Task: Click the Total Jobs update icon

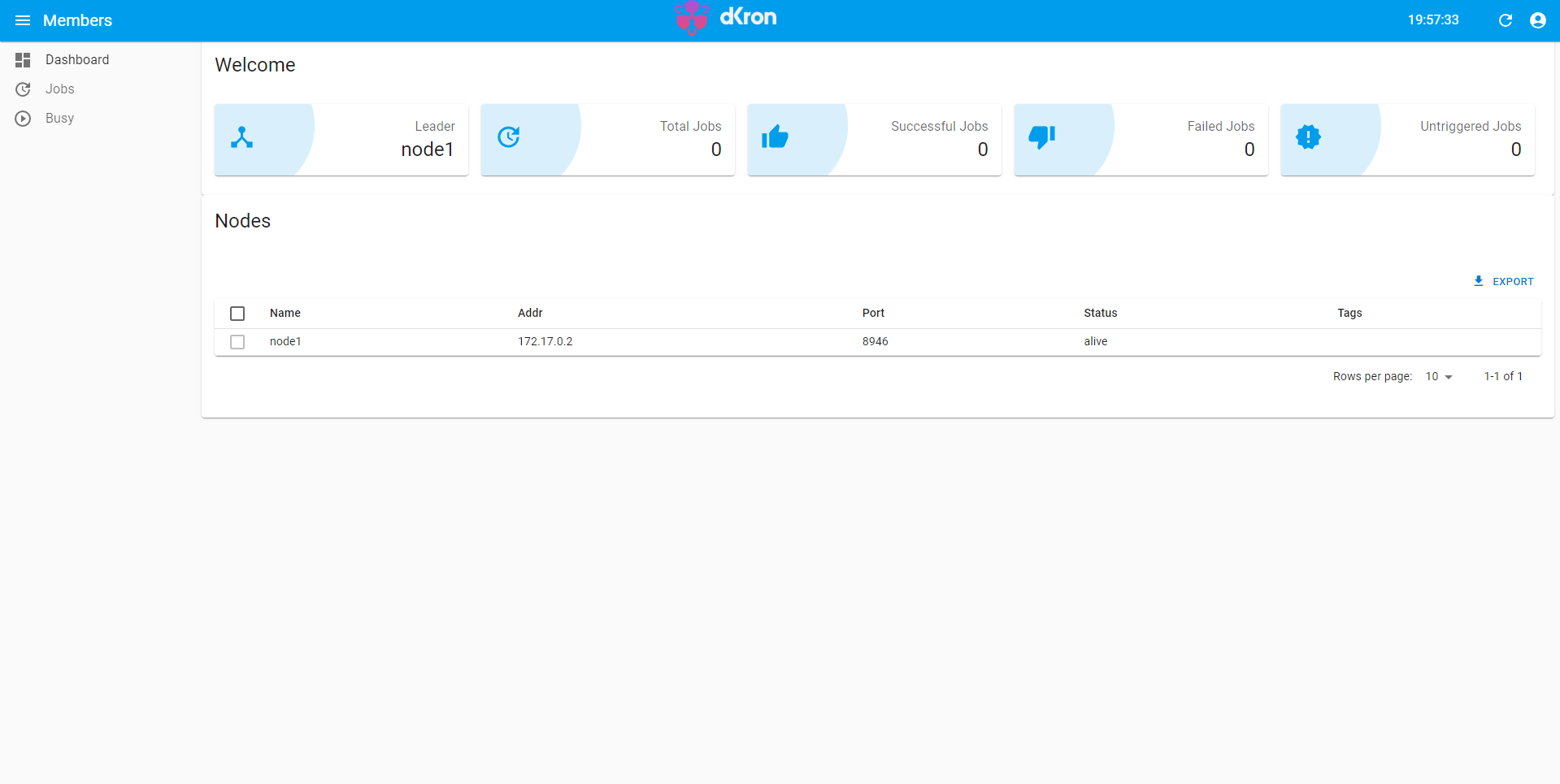Action: click(x=509, y=137)
